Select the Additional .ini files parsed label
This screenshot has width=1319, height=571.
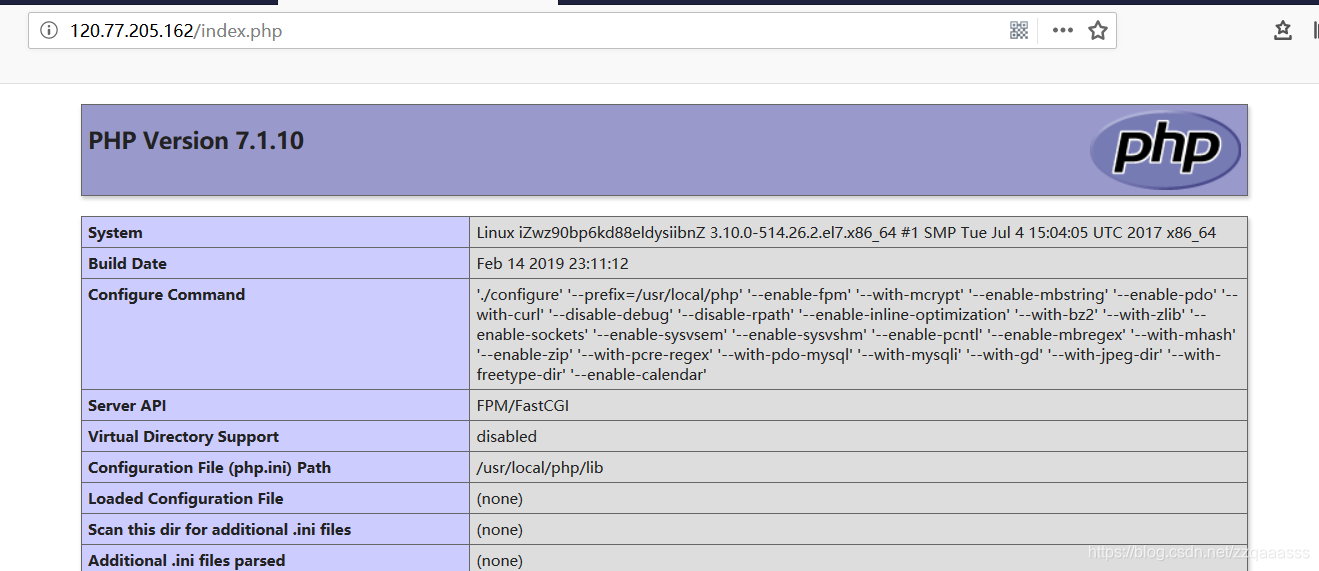(x=187, y=561)
